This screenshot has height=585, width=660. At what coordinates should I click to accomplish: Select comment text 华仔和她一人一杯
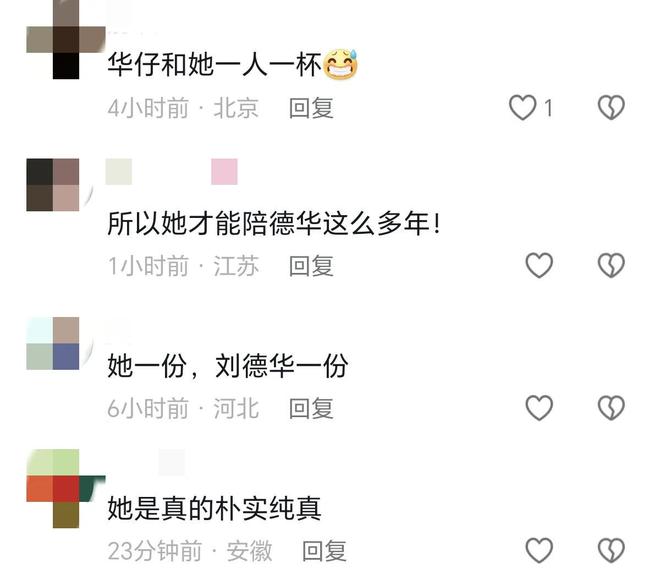click(214, 65)
